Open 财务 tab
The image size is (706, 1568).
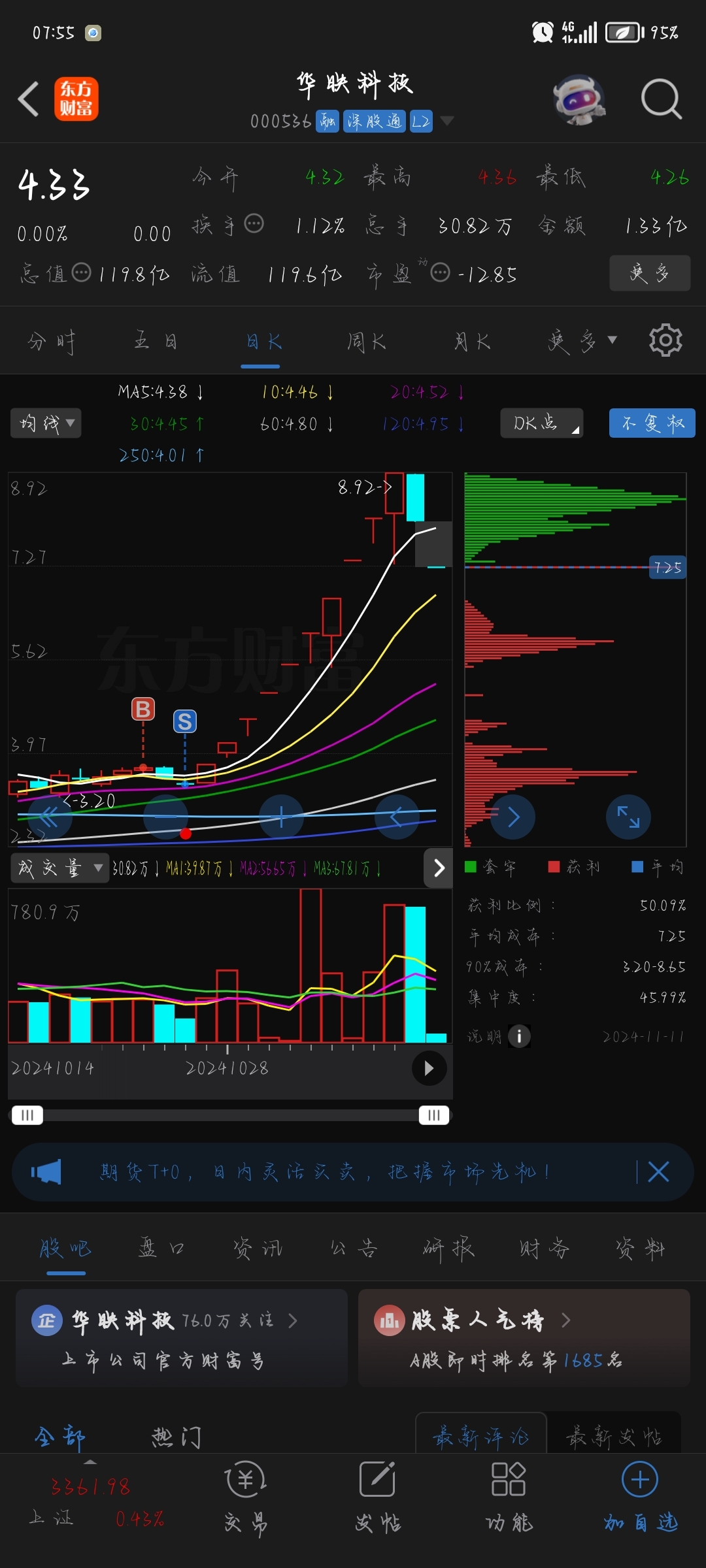pyautogui.click(x=544, y=1249)
